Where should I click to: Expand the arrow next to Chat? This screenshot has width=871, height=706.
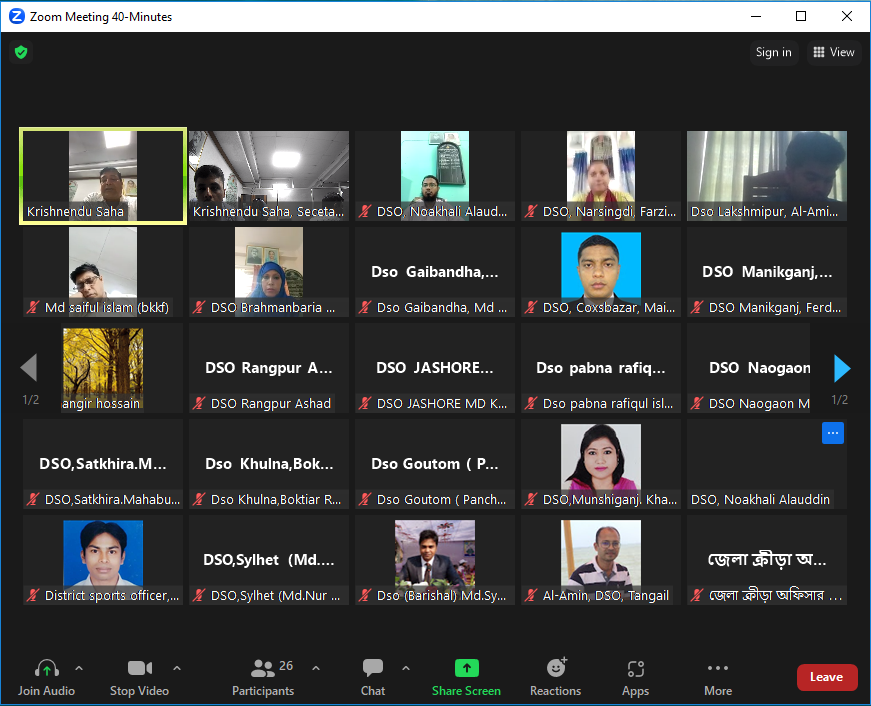click(x=405, y=668)
